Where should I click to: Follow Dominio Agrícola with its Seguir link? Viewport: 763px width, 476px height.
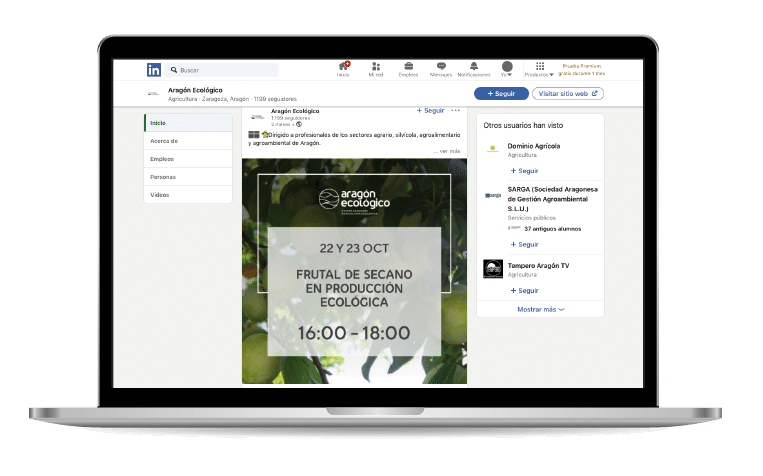(x=524, y=171)
